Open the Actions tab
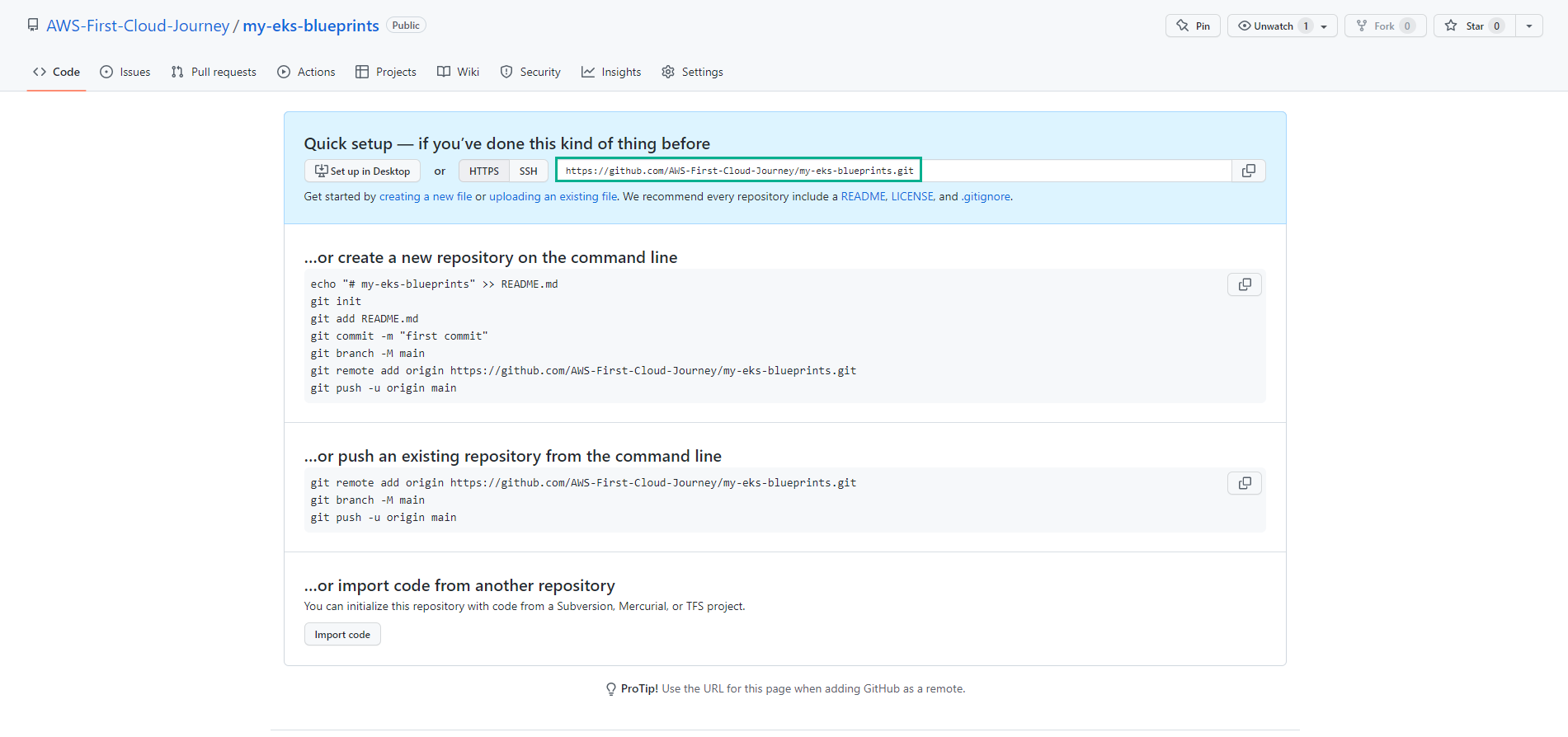 (x=306, y=72)
